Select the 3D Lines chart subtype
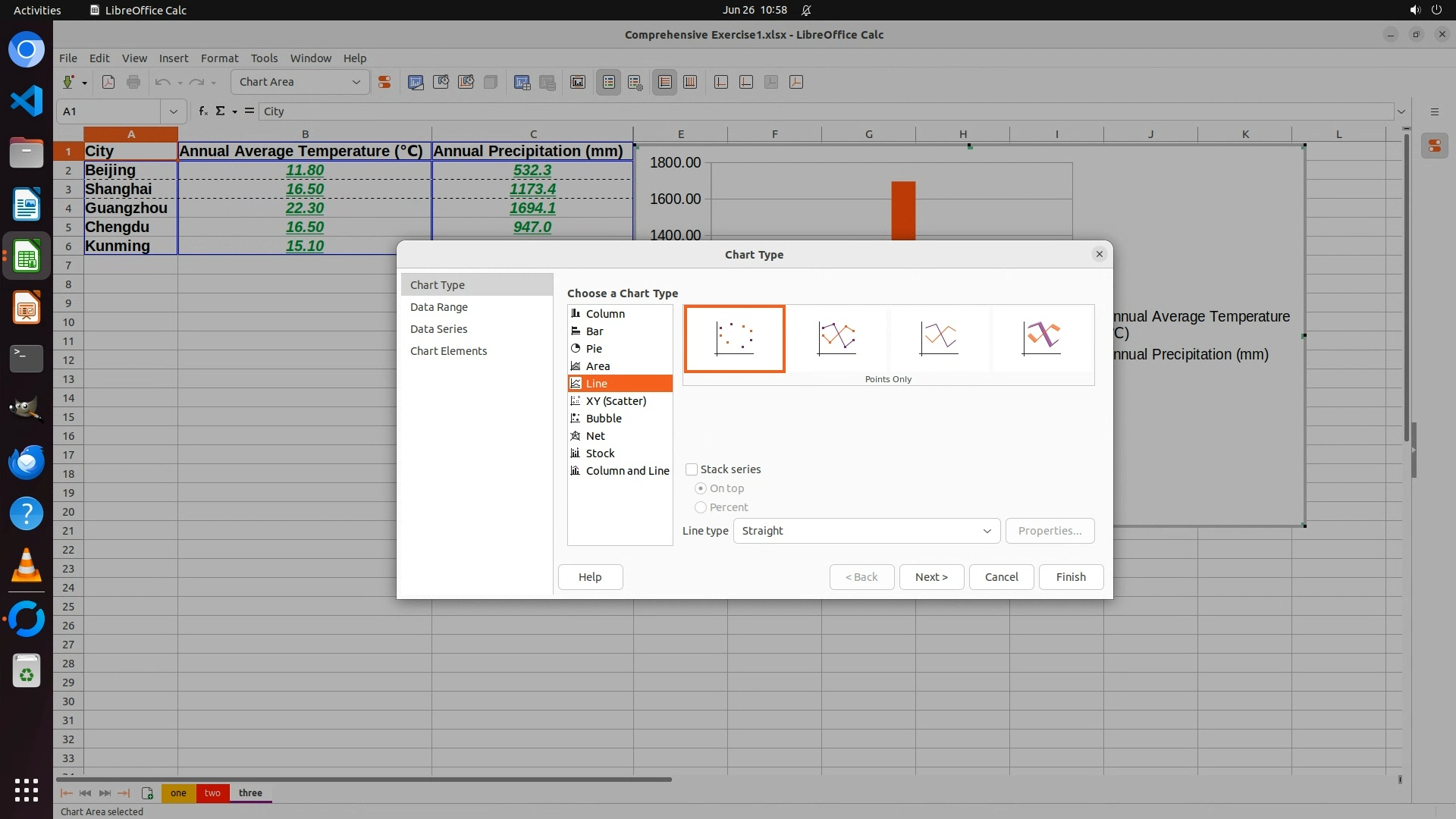 1041,338
